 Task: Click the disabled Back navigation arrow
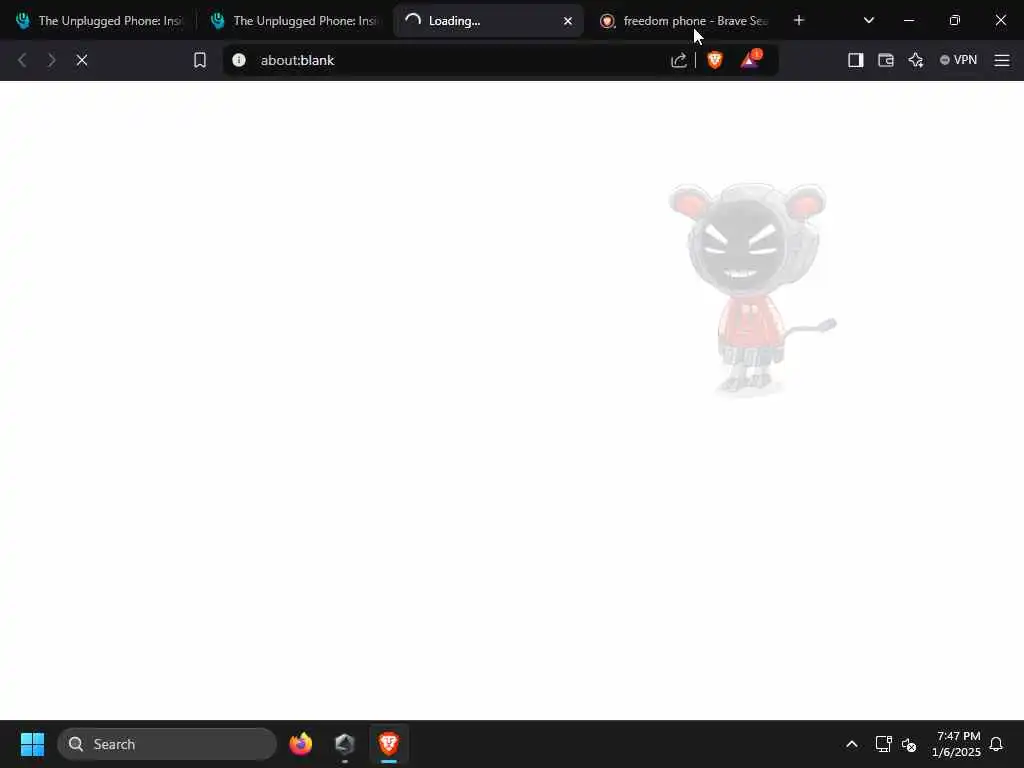pyautogui.click(x=22, y=60)
